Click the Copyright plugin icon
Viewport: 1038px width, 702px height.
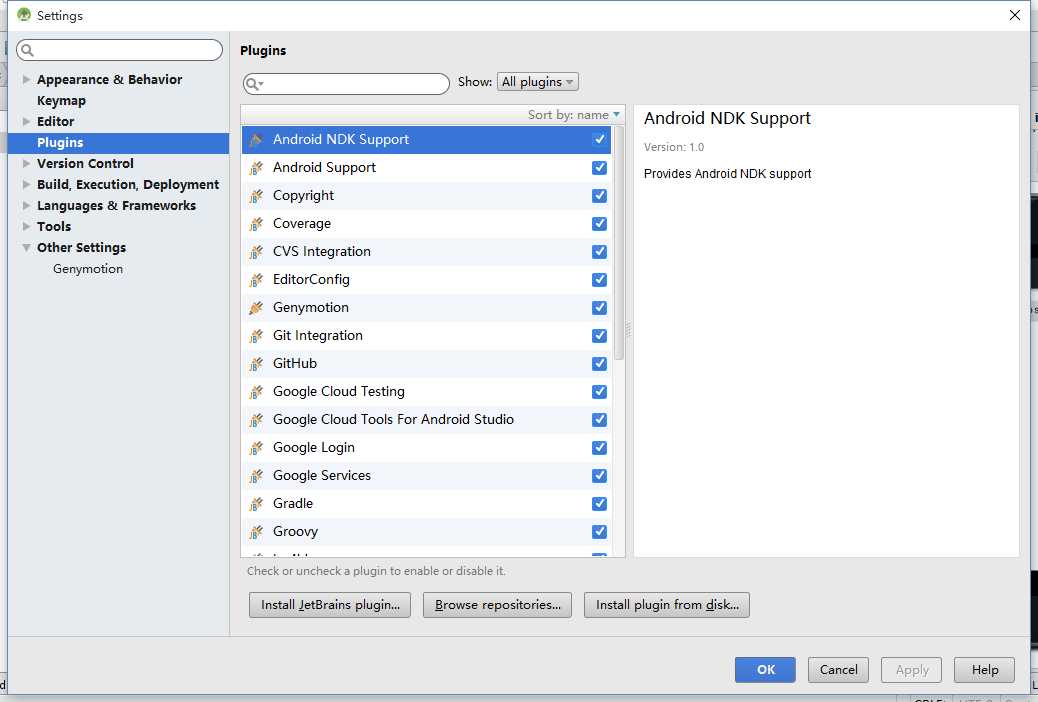click(256, 196)
